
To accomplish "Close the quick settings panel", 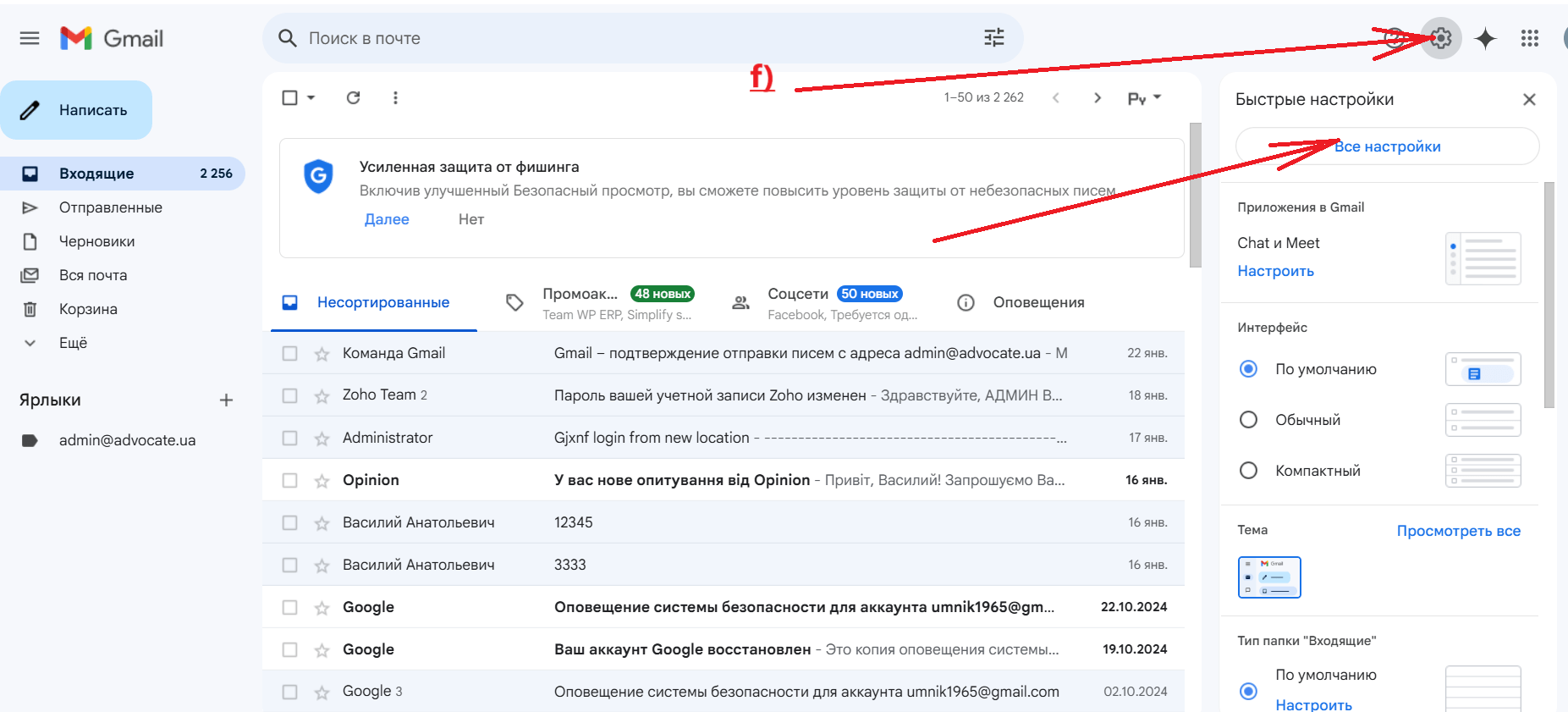I will tap(1529, 99).
